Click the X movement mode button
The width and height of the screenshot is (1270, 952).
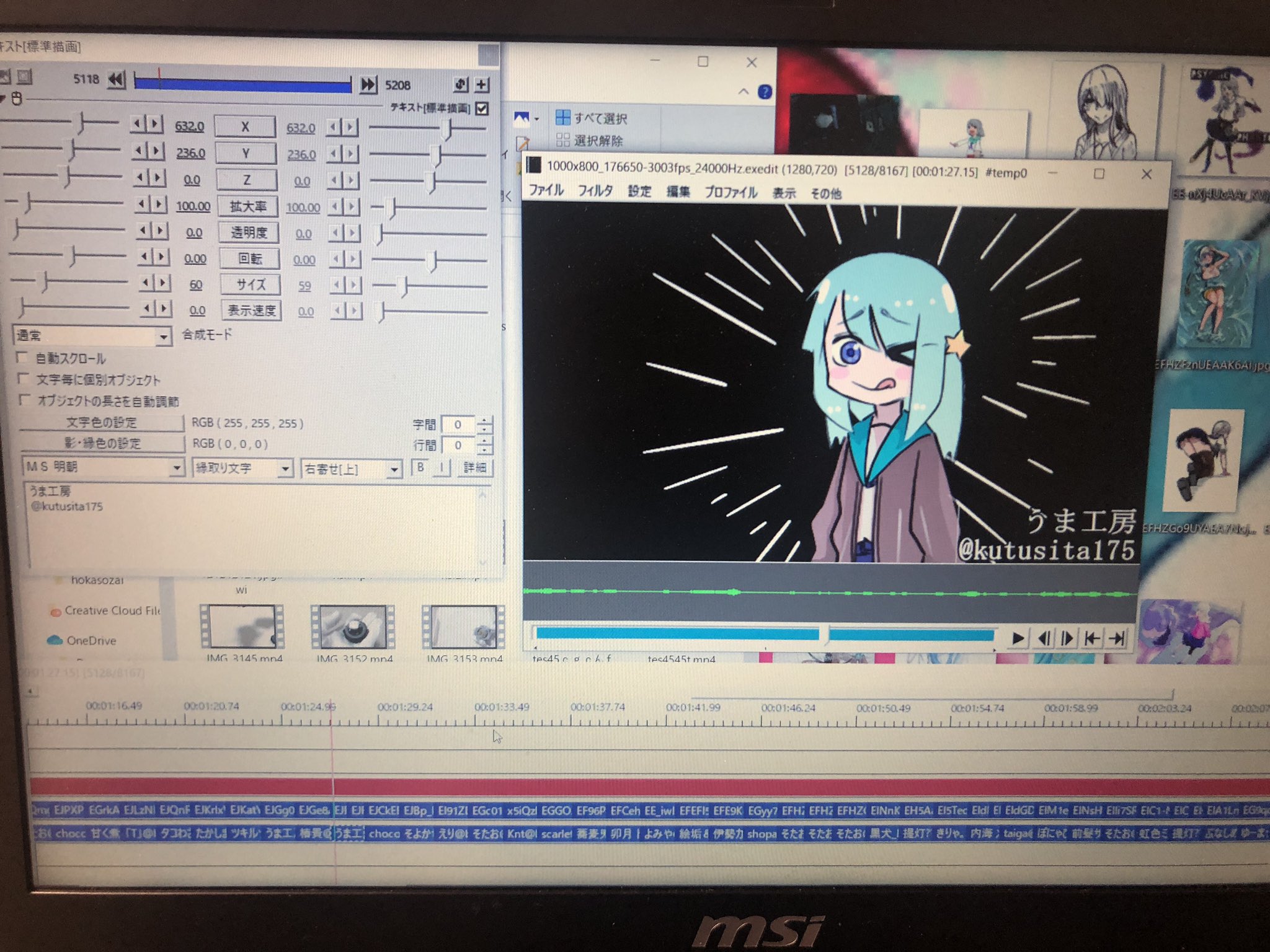245,126
